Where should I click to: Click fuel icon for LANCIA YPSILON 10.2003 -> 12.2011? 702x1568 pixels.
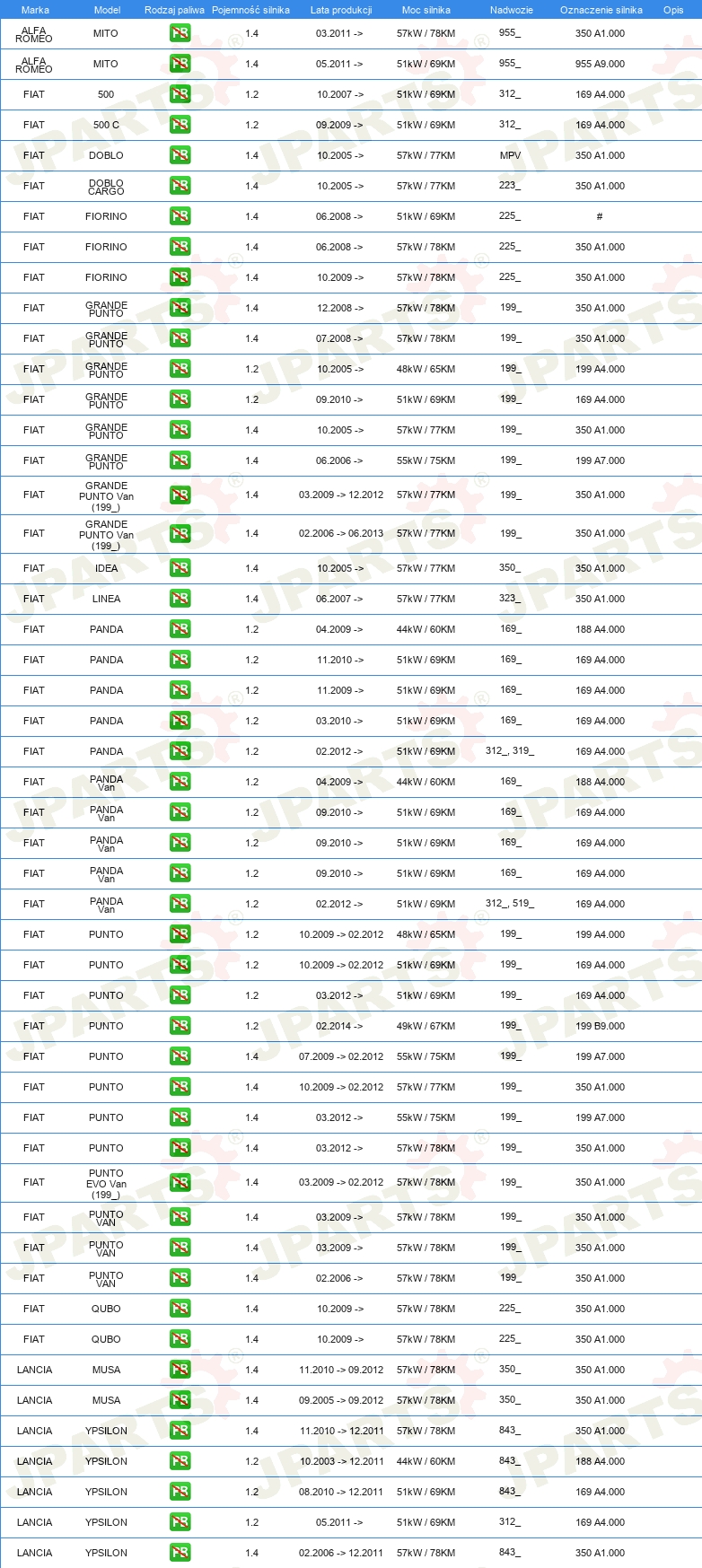(180, 1461)
